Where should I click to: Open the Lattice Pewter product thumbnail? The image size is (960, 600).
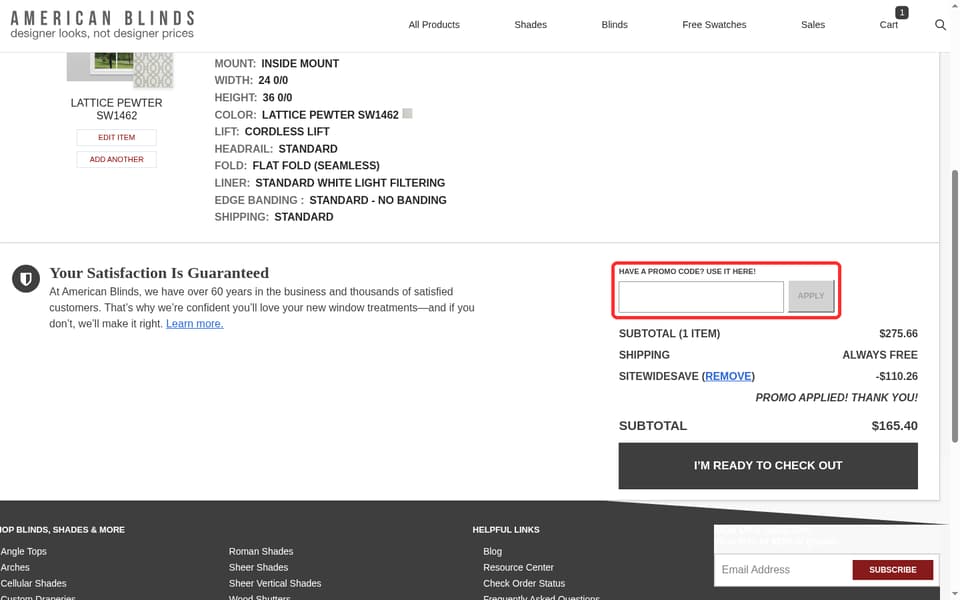point(120,70)
